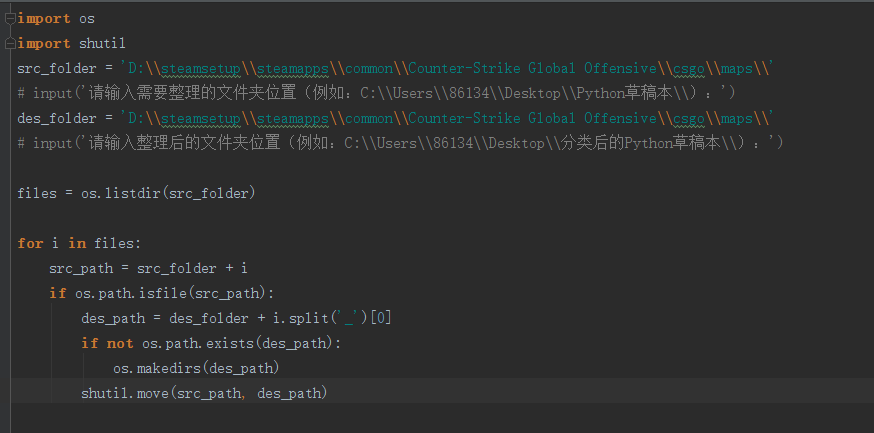874x433 pixels.
Task: Click the 'for' keyword of the loop
Action: coord(30,243)
